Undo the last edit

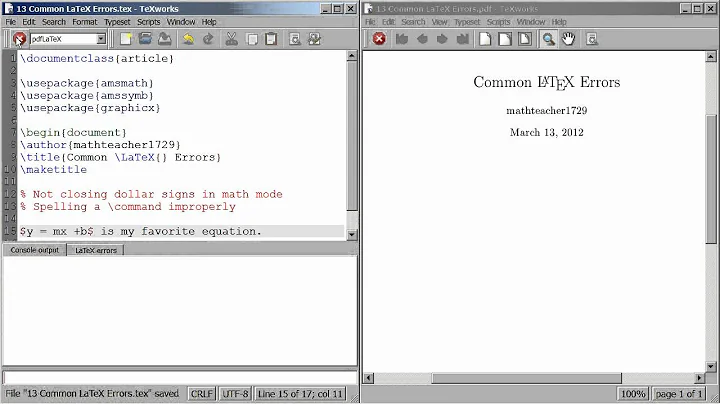188,39
